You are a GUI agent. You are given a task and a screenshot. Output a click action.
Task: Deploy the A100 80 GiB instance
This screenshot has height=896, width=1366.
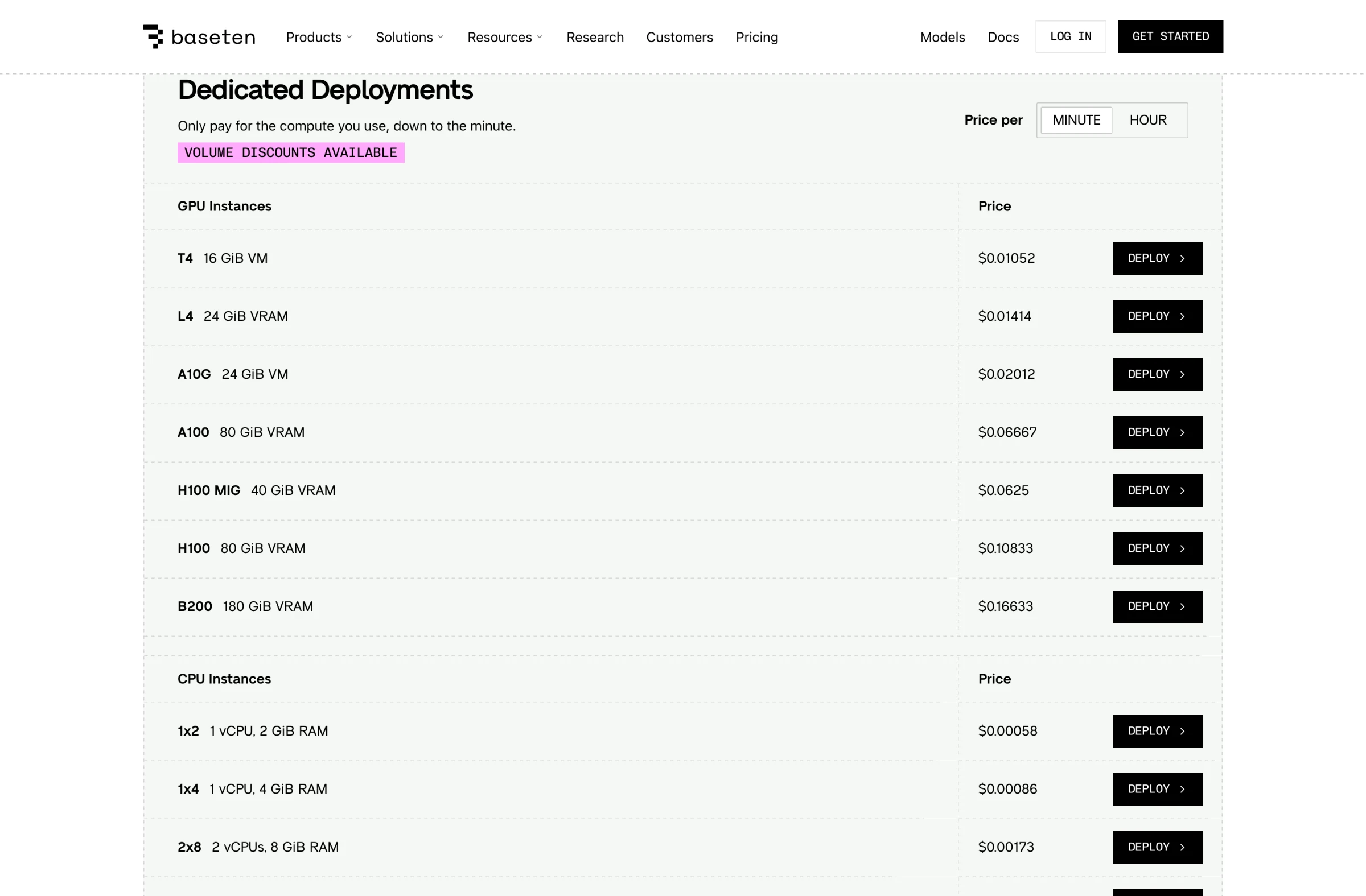pos(1158,432)
